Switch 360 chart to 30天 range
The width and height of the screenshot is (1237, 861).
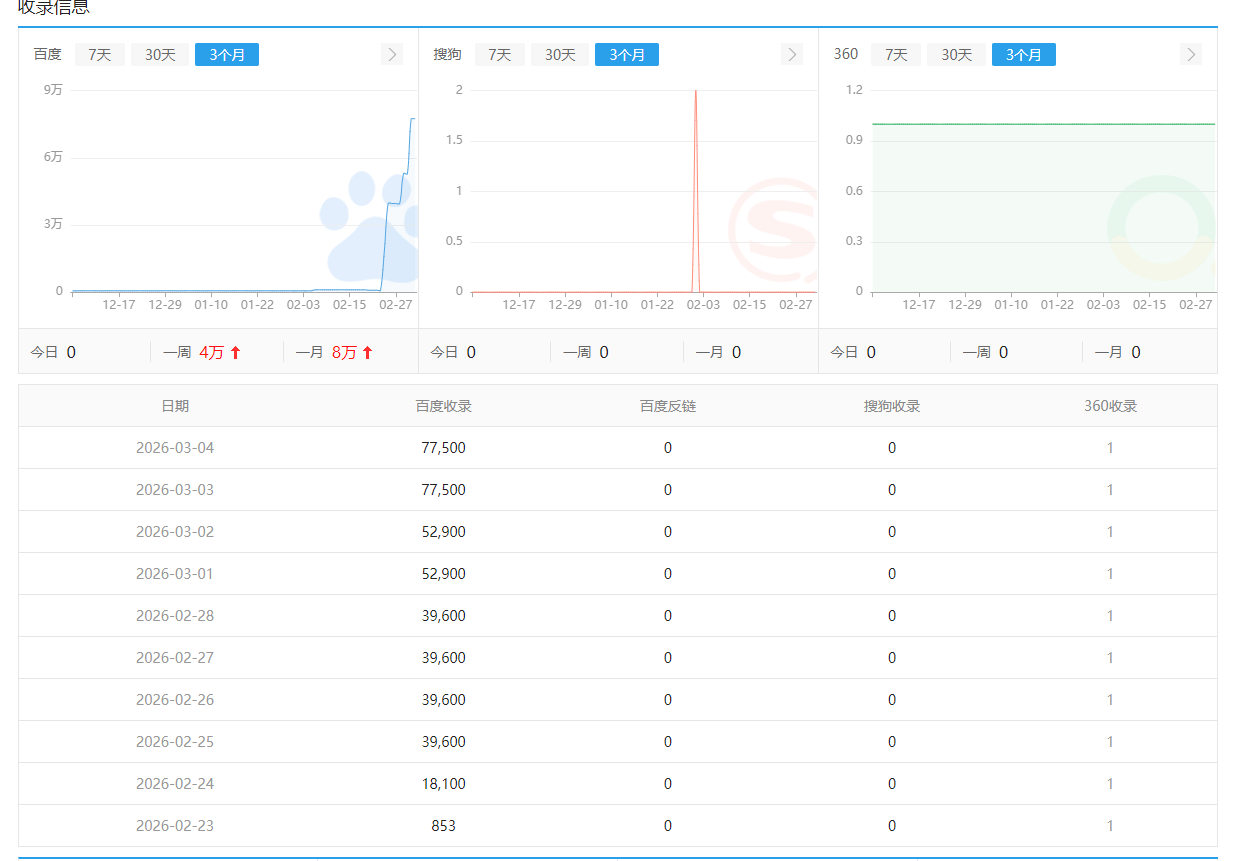pyautogui.click(x=956, y=55)
